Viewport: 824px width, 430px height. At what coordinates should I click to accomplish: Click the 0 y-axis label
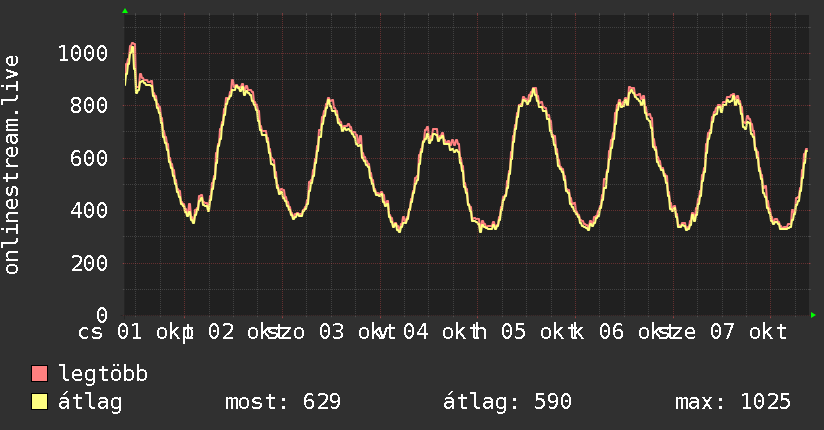tap(102, 315)
